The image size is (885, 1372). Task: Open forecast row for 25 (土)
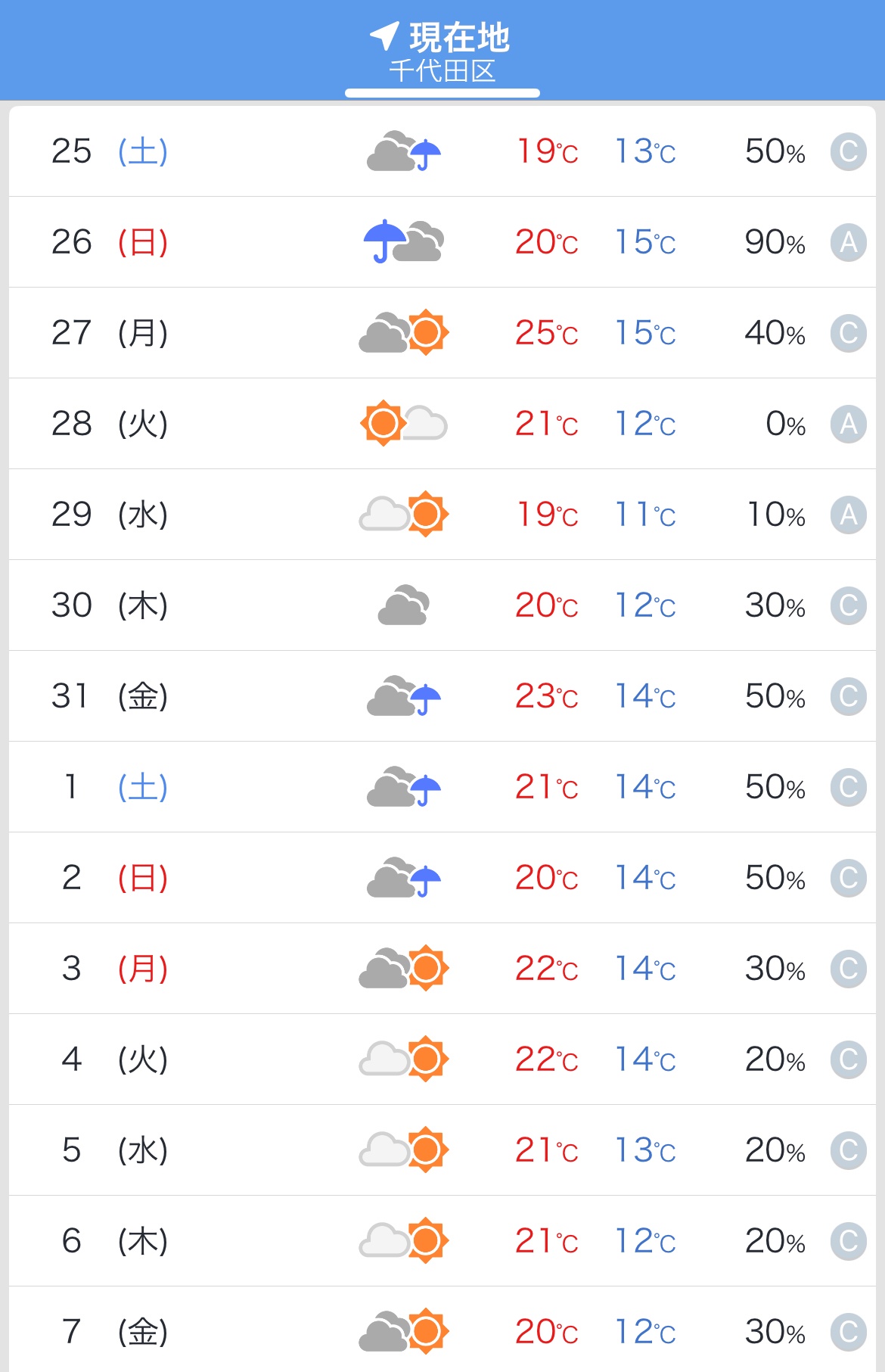[x=442, y=151]
